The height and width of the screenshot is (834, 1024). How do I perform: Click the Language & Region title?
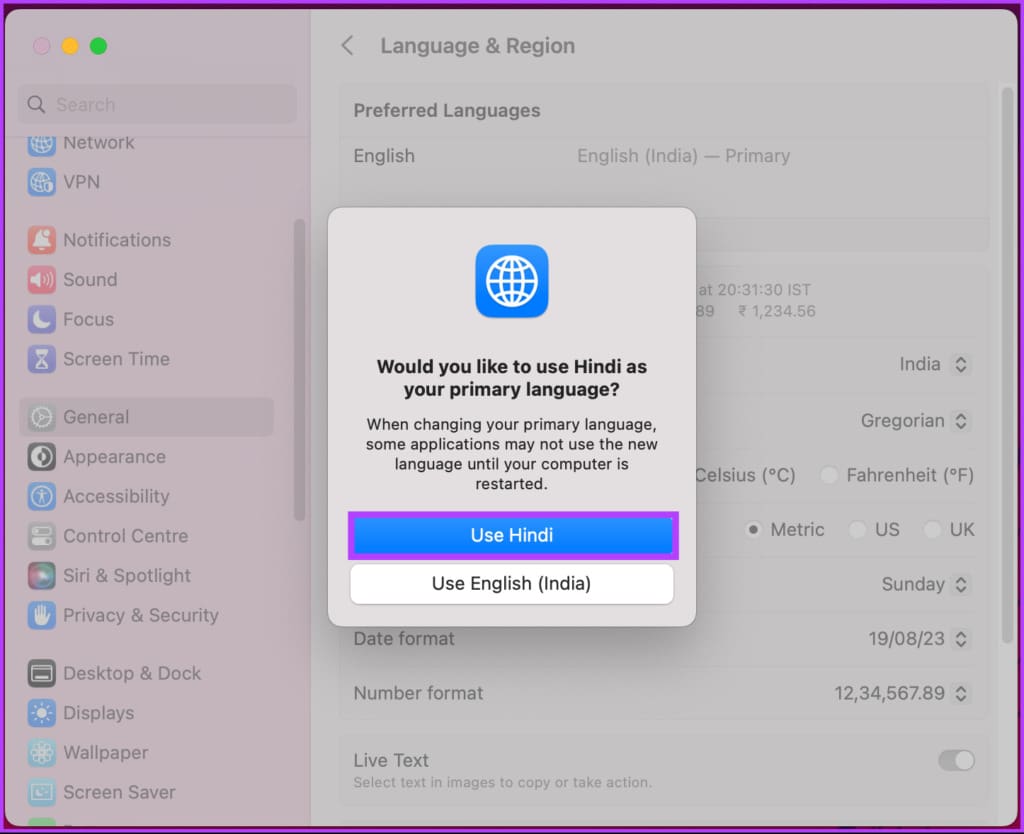pyautogui.click(x=477, y=46)
